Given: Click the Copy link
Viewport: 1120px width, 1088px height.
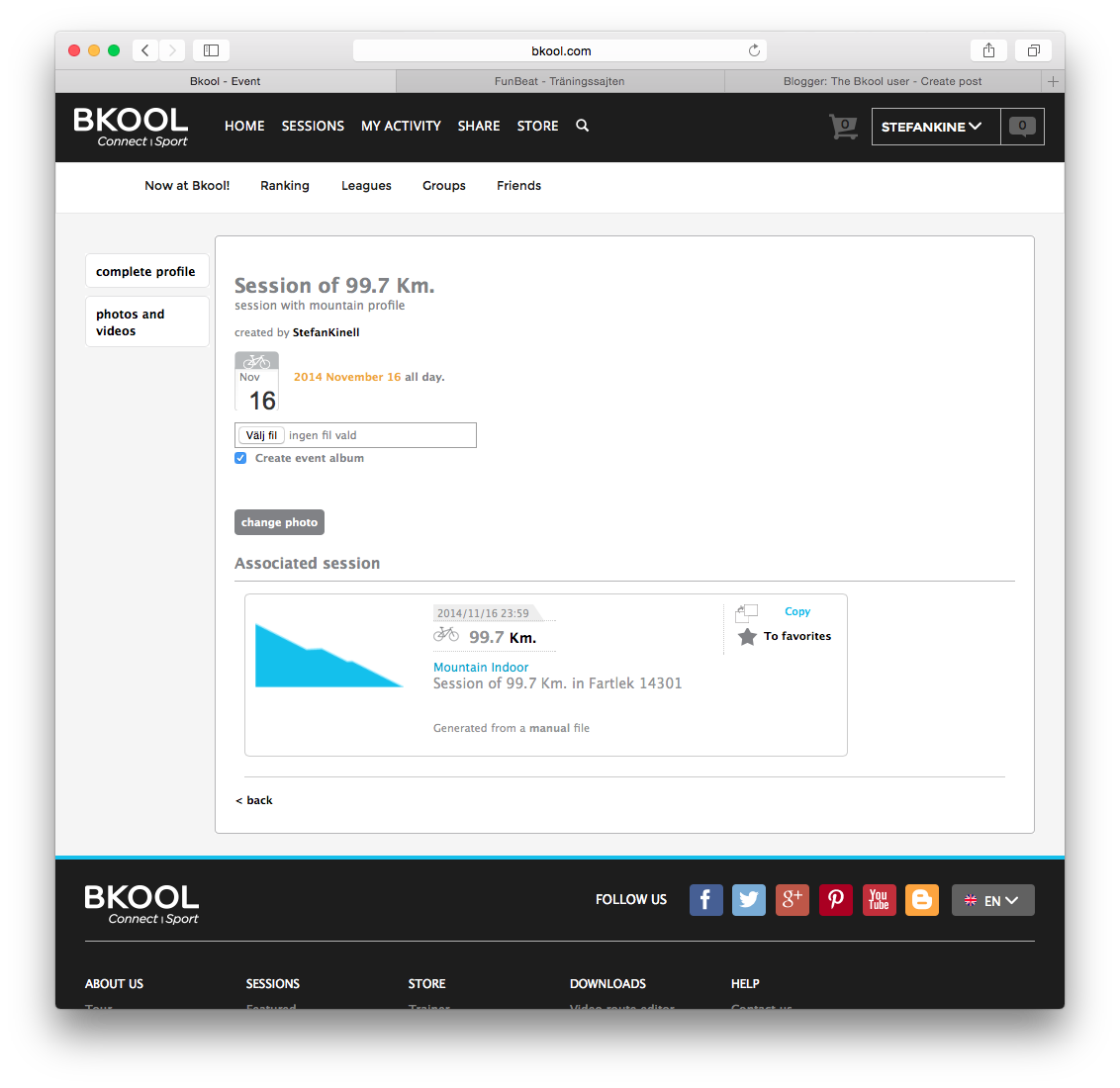Looking at the screenshot, I should pyautogui.click(x=797, y=612).
